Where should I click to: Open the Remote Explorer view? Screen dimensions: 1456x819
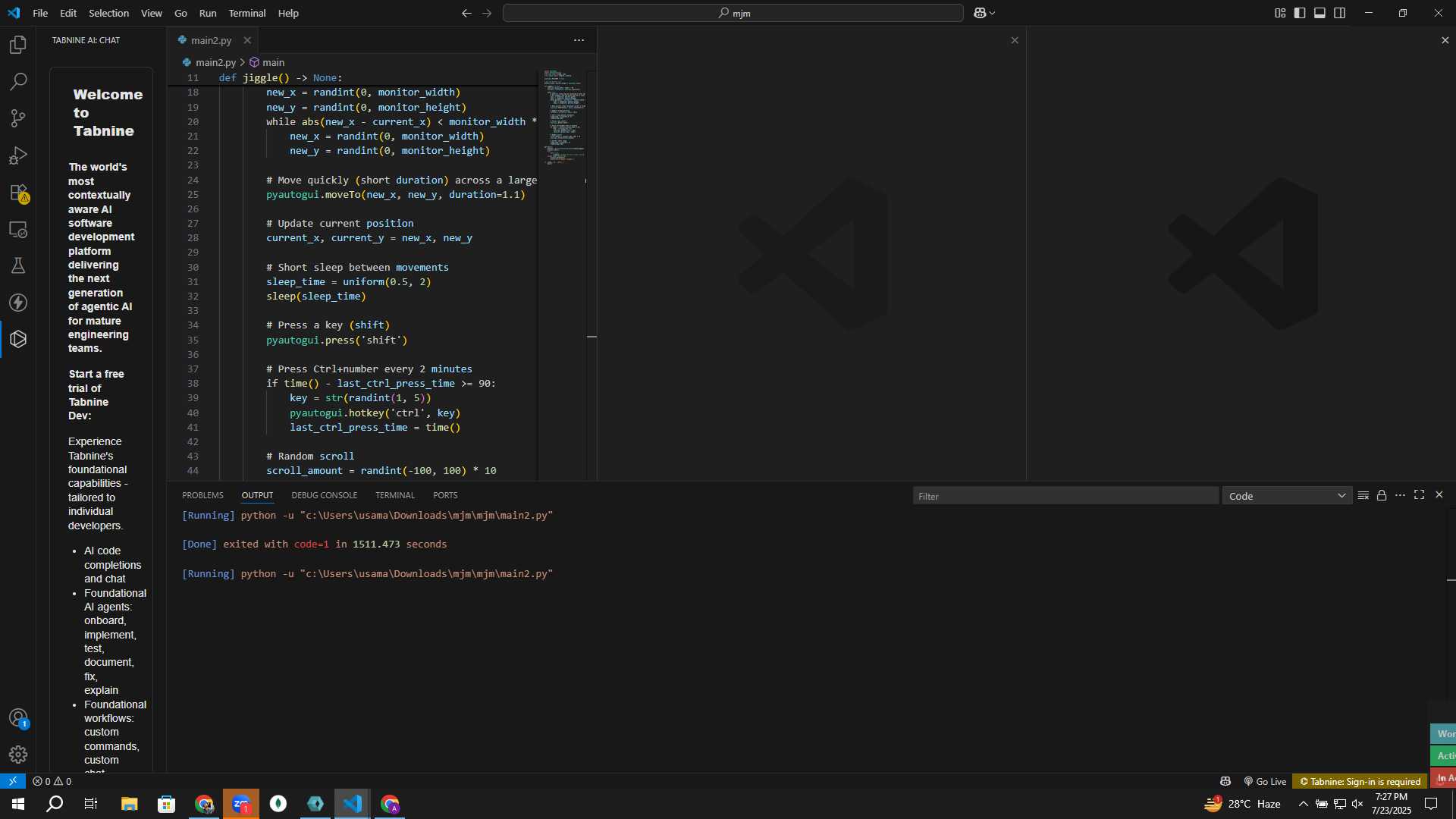click(18, 229)
